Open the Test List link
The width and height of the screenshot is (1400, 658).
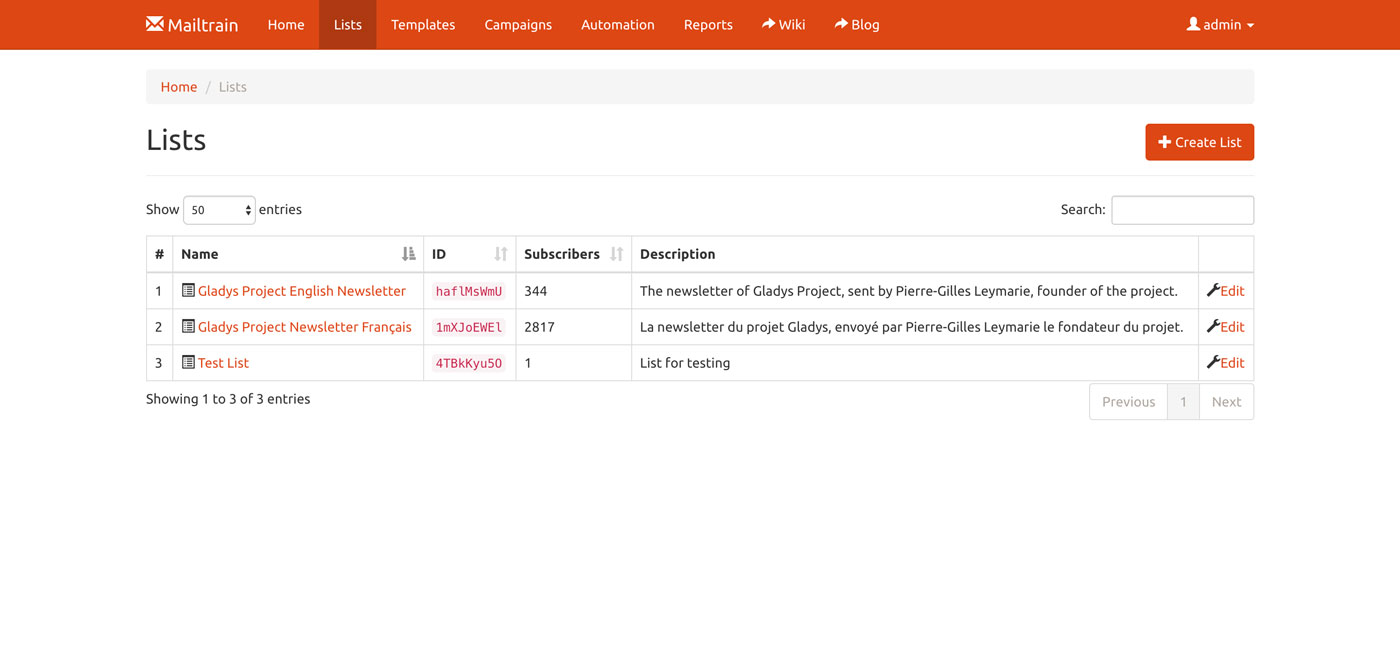click(x=223, y=363)
